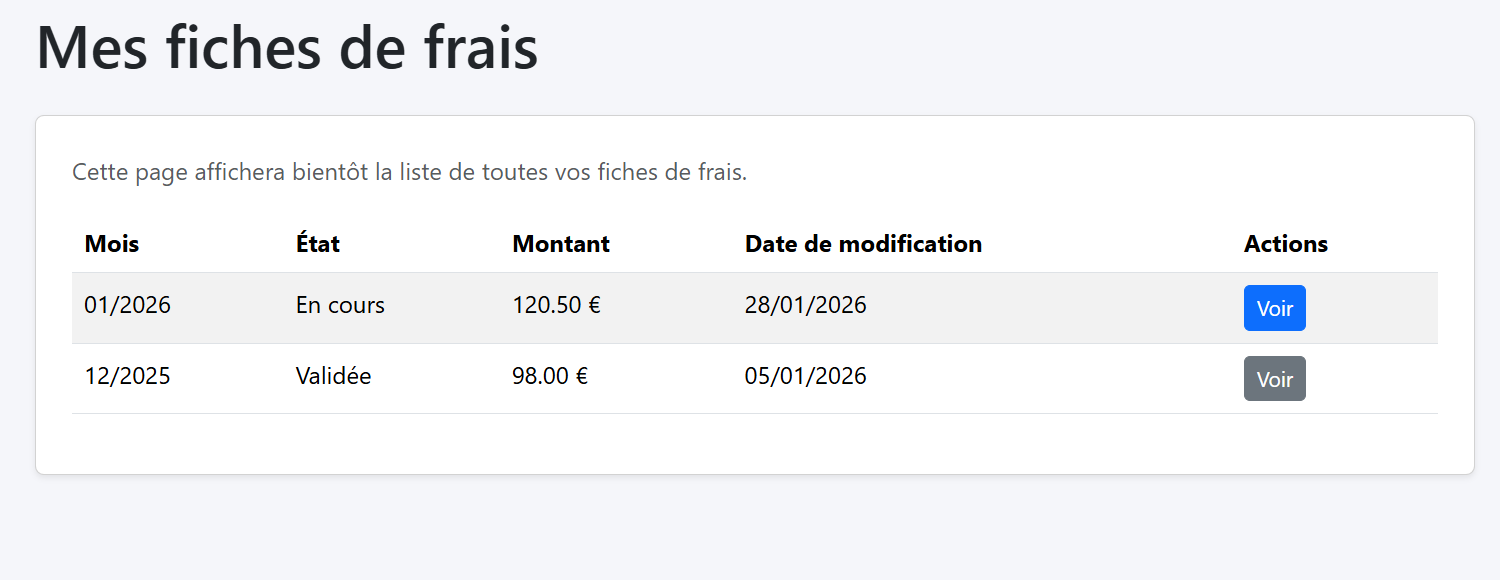
Task: Click the amount 120.50 €
Action: 555,305
